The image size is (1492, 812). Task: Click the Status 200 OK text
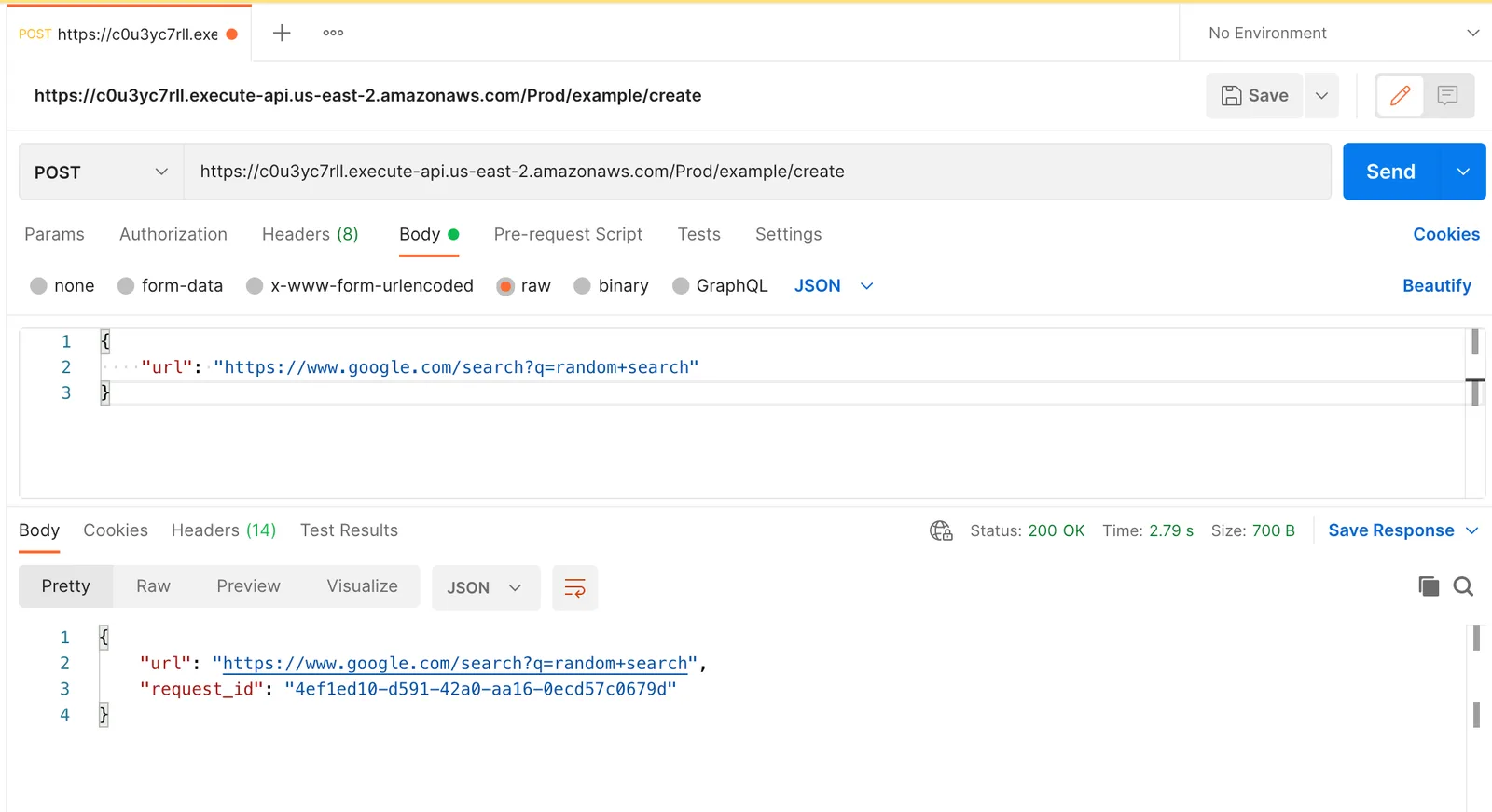tap(1027, 530)
